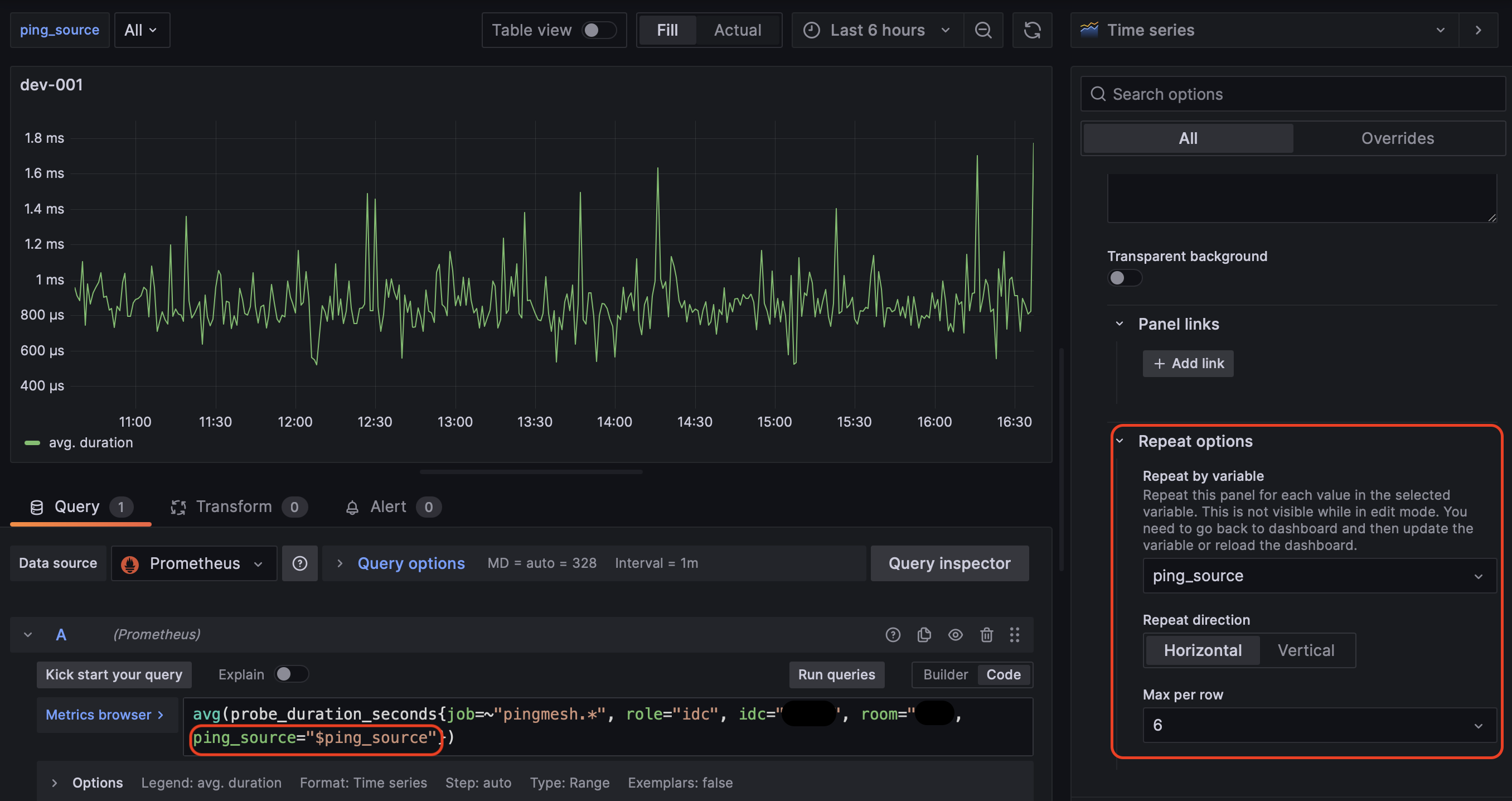Open the Repeat by variable ping_source dropdown
Viewport: 1512px width, 801px height.
click(x=1319, y=576)
